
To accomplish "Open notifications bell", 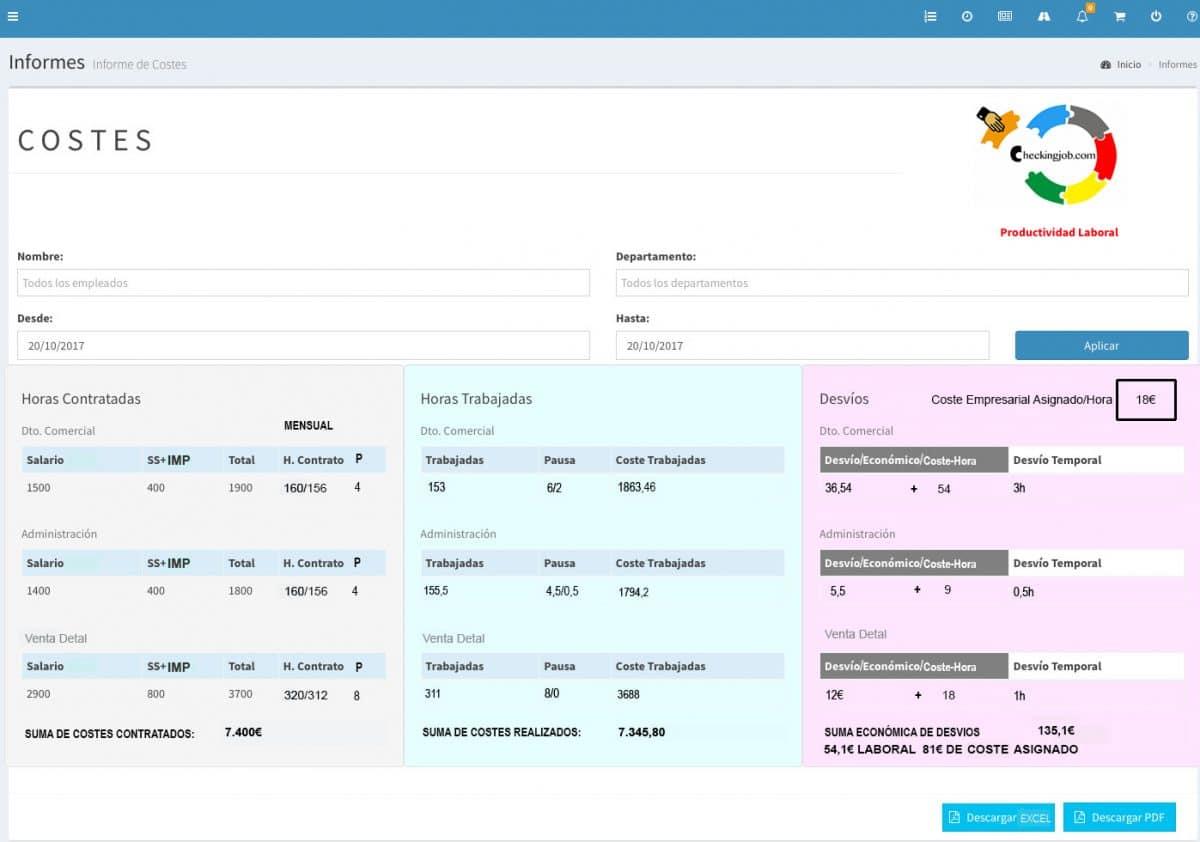I will (1083, 16).
